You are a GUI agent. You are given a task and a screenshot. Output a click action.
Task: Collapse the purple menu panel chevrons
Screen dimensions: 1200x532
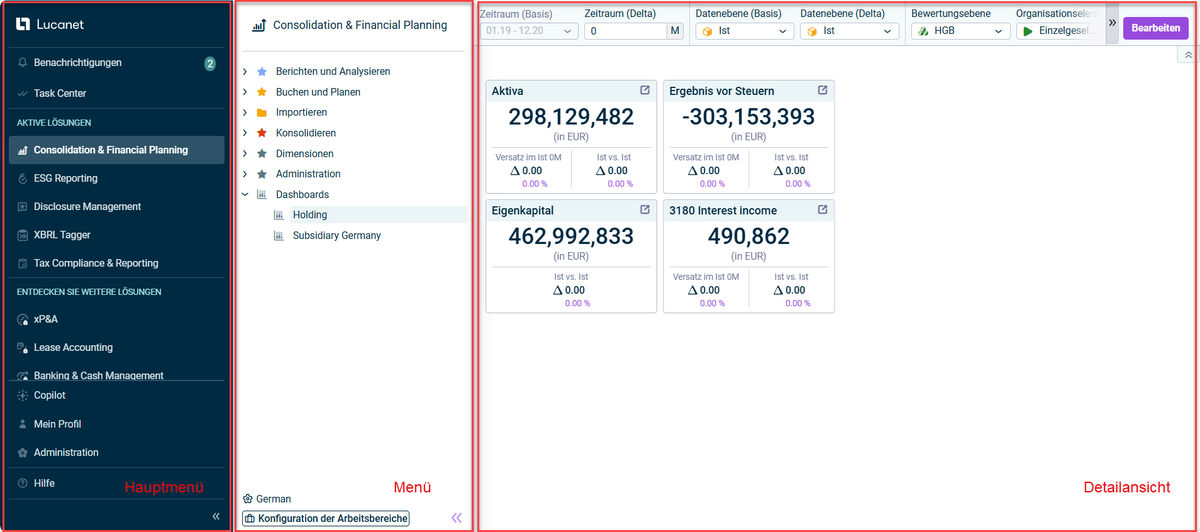pyautogui.click(x=457, y=518)
